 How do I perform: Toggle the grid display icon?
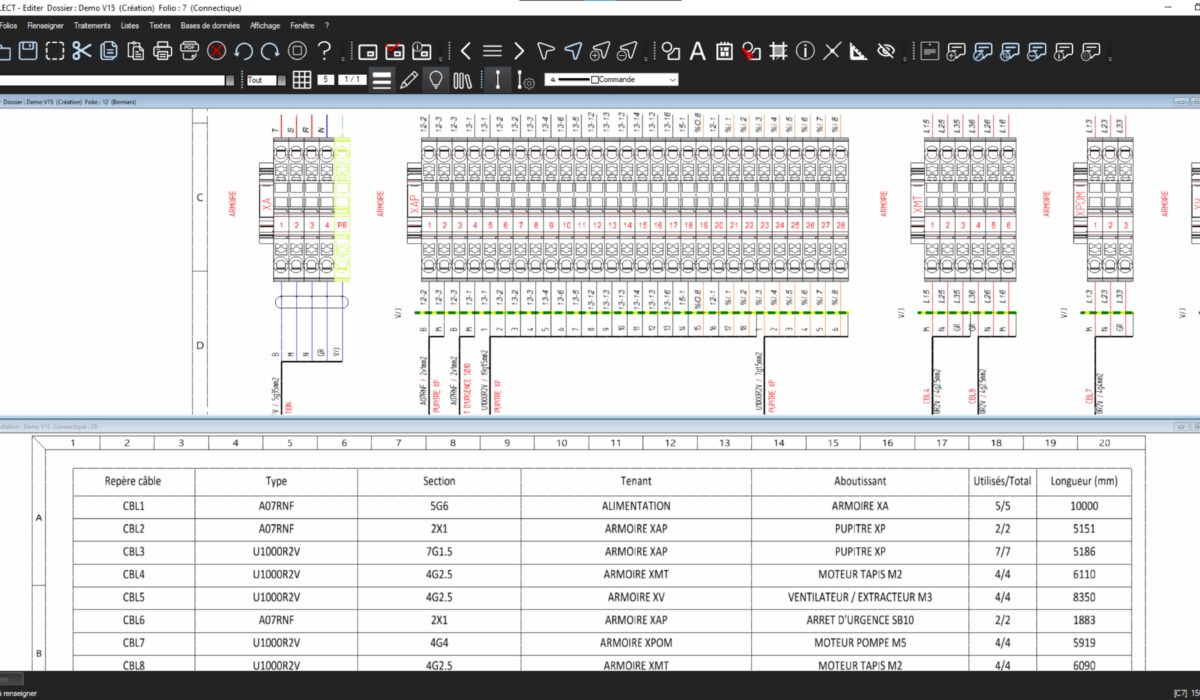[x=301, y=80]
